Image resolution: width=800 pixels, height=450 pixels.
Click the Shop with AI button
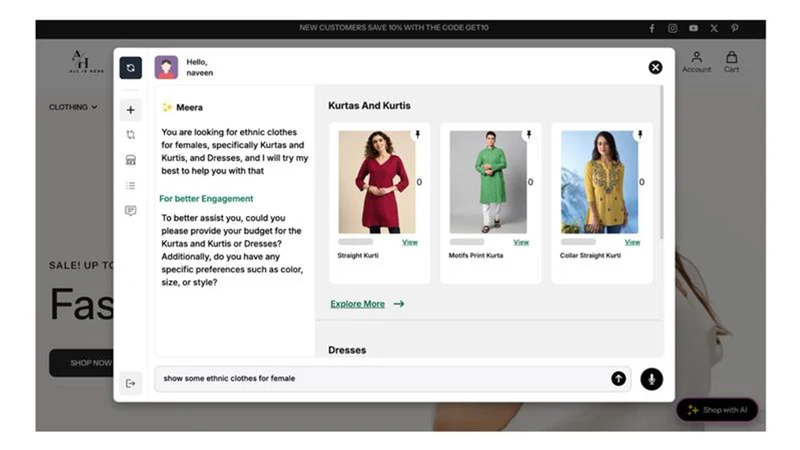[x=717, y=410]
